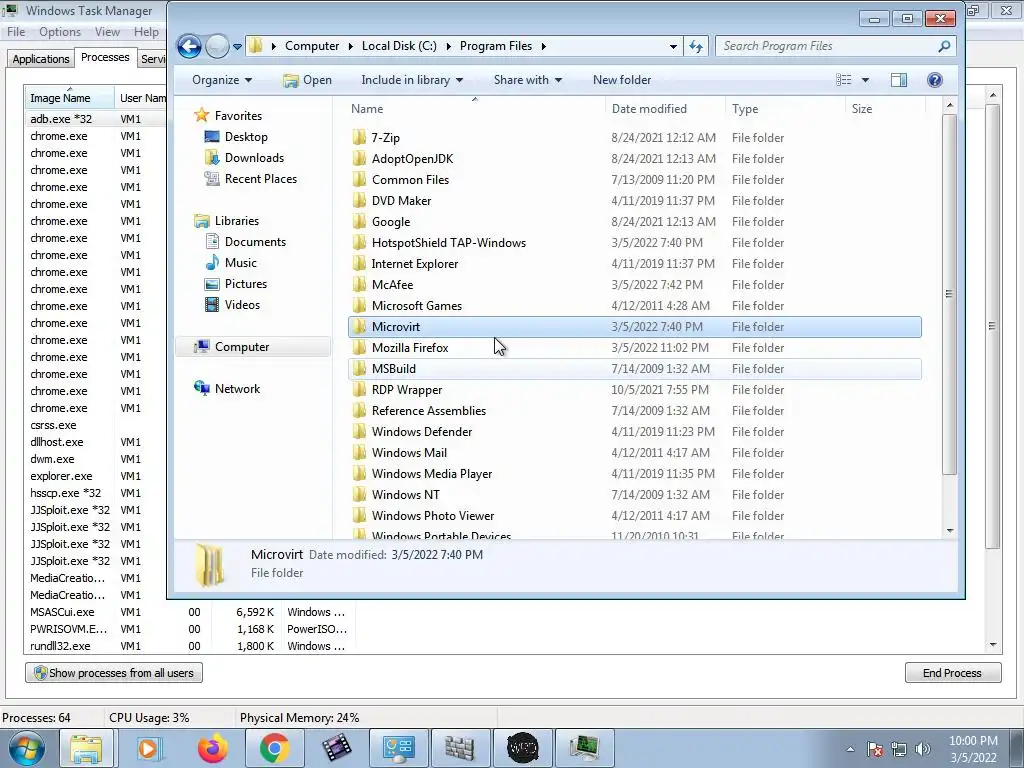Switch to Applications tab in Task Manager
The height and width of the screenshot is (768, 1024).
click(x=40, y=59)
